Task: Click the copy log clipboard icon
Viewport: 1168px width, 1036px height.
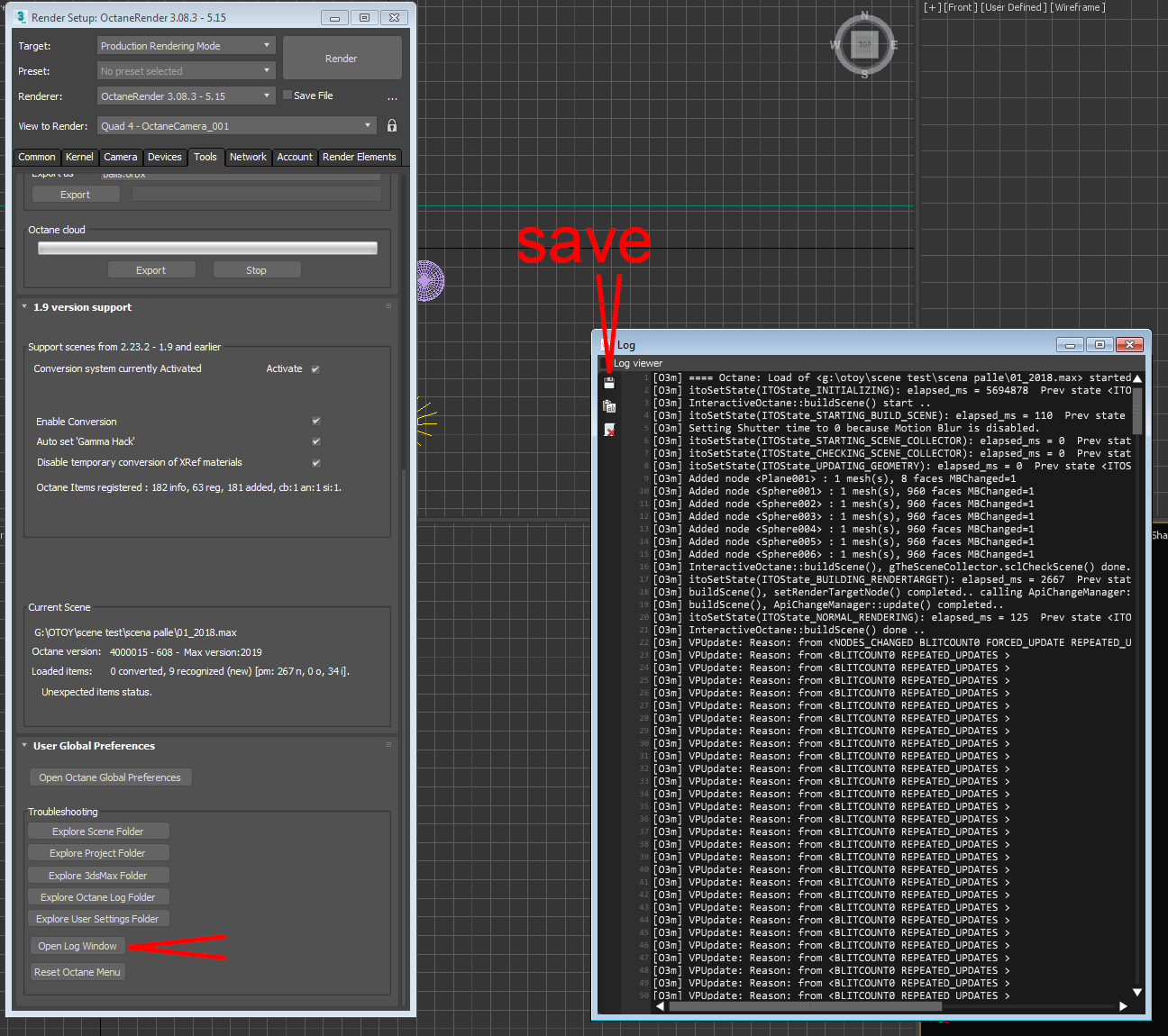Action: pos(609,406)
